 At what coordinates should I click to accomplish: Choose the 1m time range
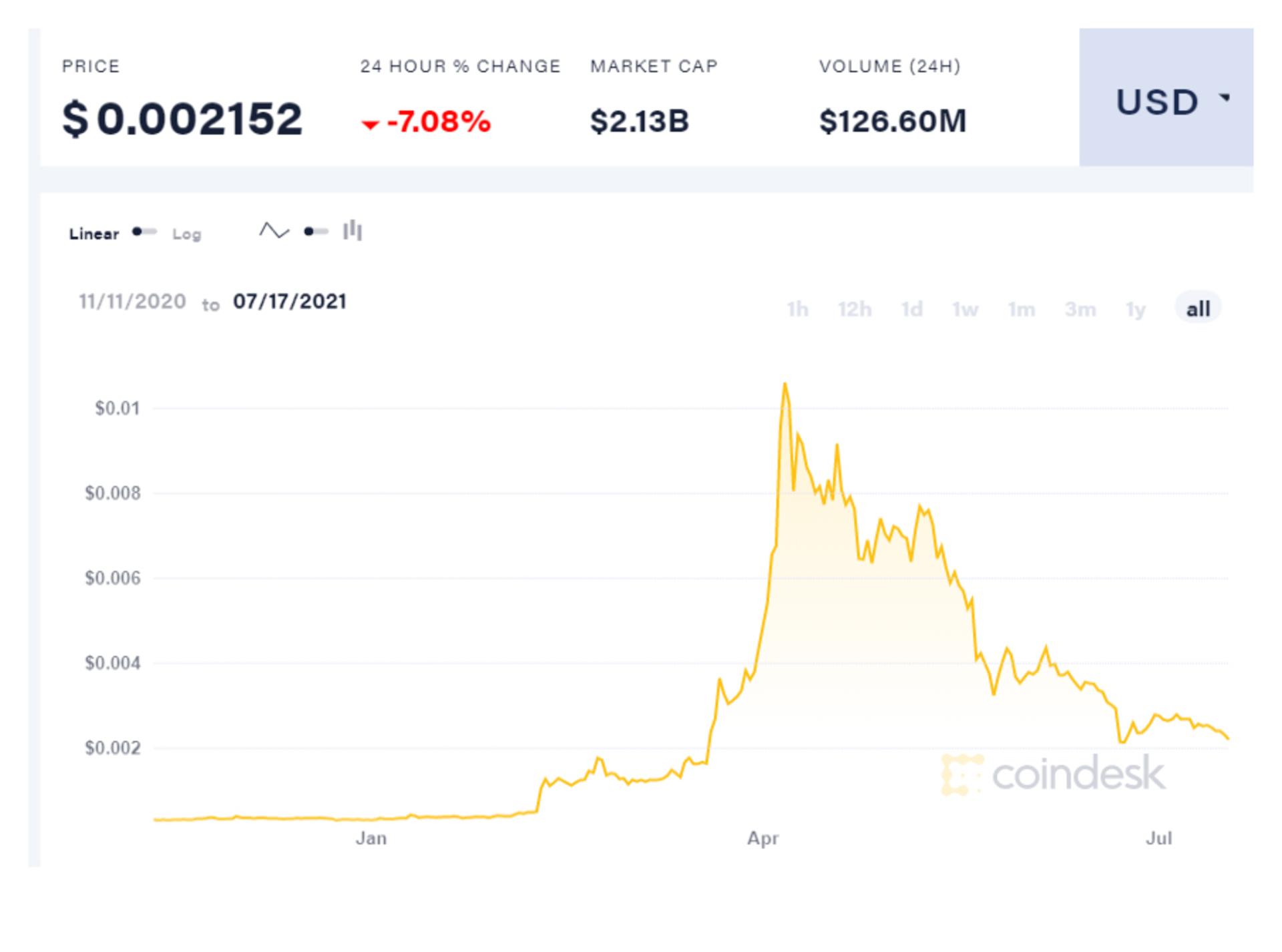coord(1021,309)
